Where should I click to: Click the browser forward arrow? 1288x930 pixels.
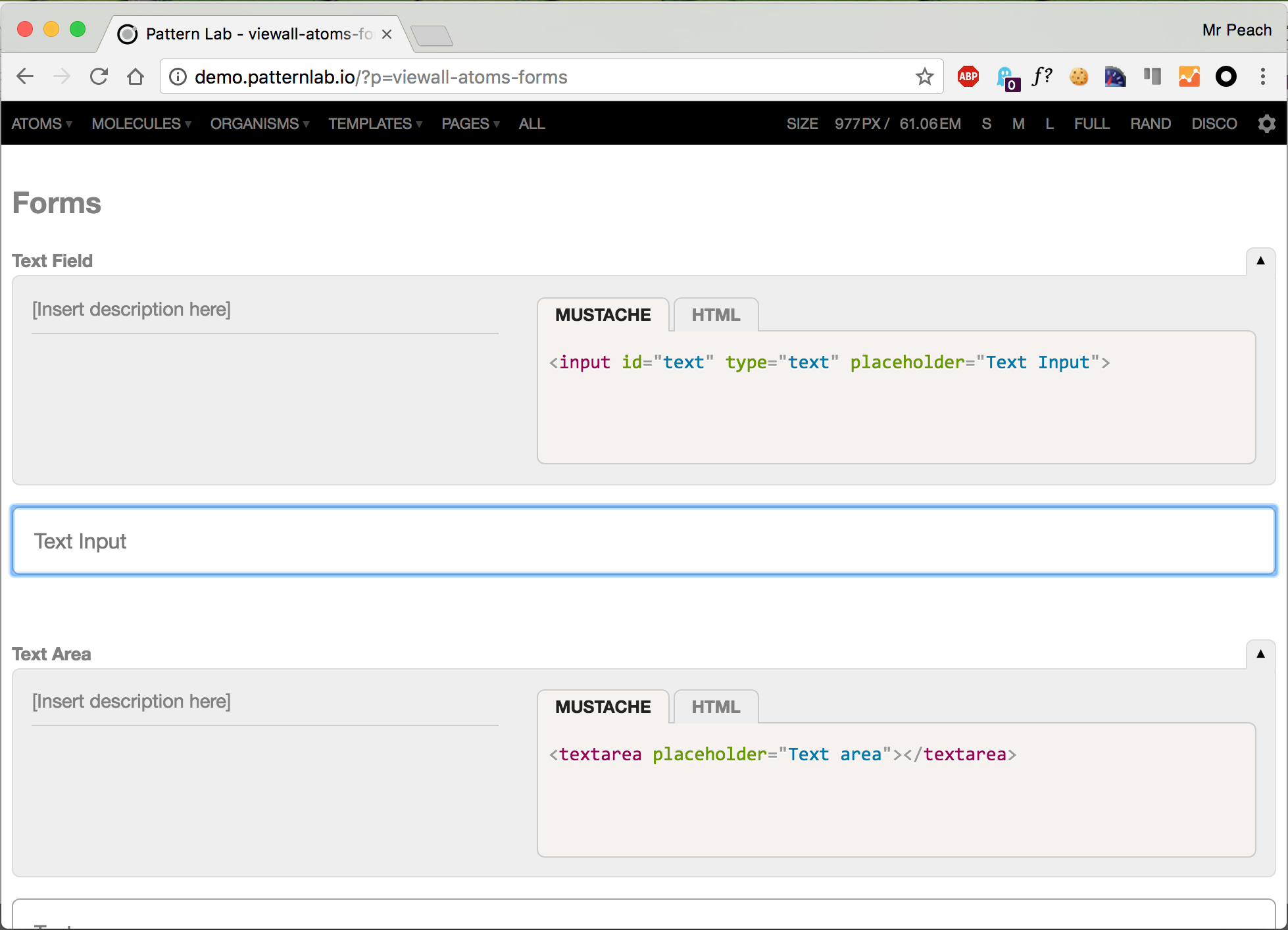[x=62, y=77]
